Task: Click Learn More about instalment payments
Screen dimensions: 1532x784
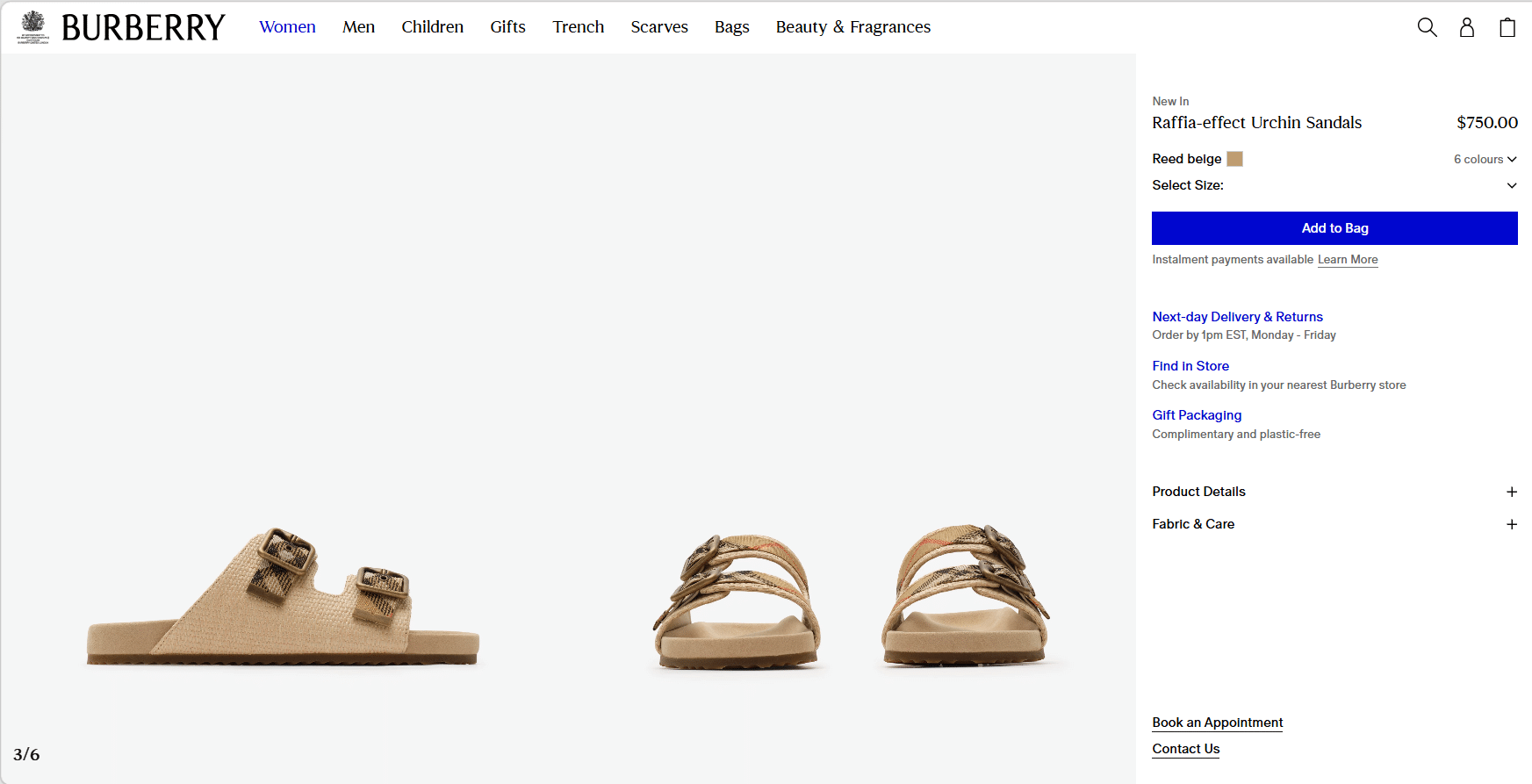Action: pos(1347,260)
